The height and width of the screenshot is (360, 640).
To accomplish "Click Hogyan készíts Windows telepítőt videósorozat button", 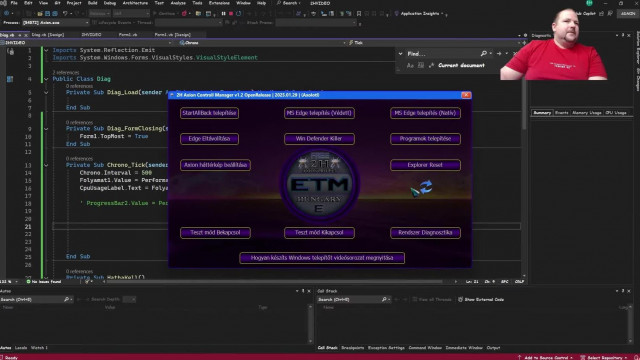I will [322, 258].
